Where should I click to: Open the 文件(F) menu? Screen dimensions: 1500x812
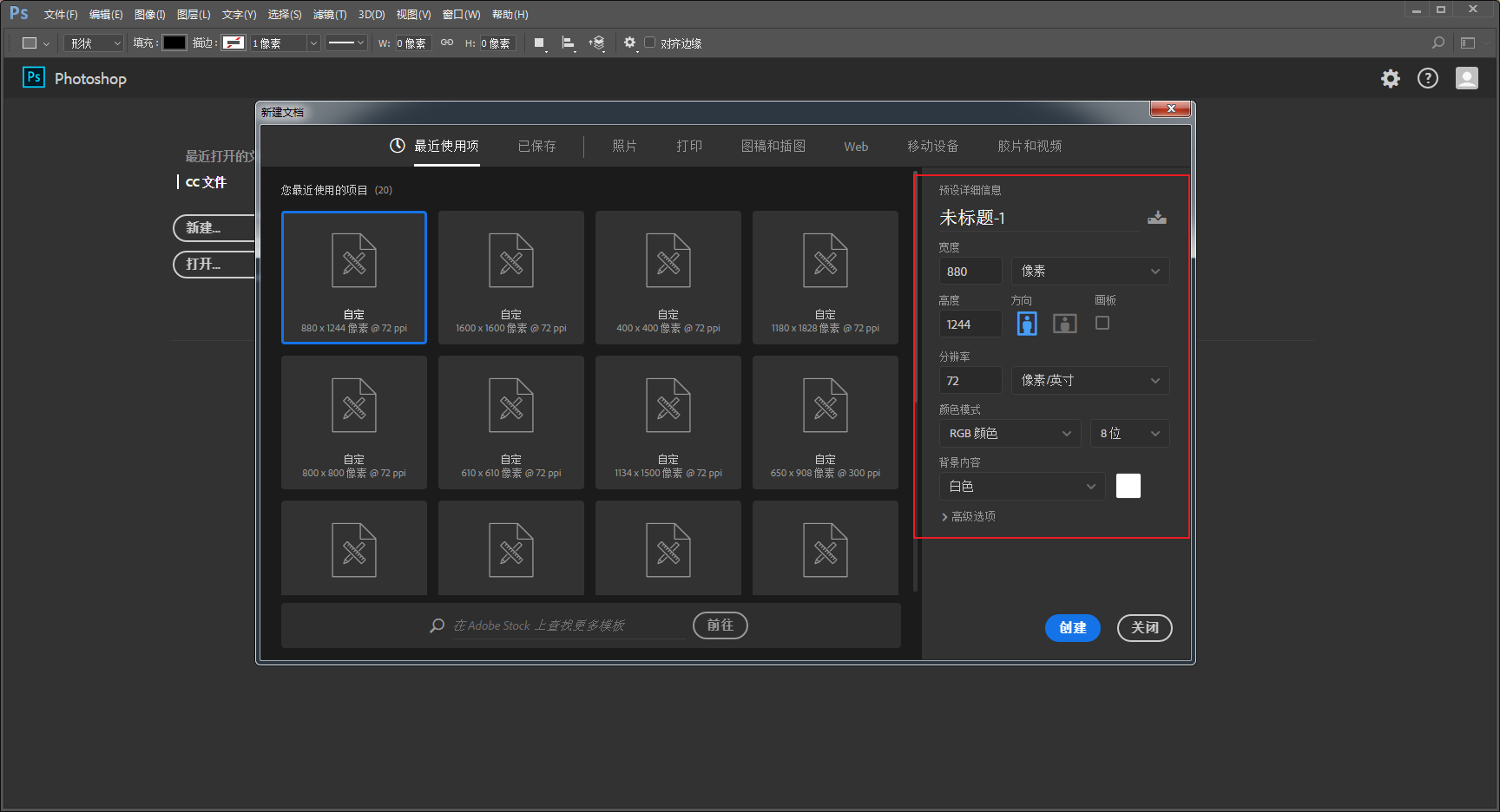pyautogui.click(x=61, y=15)
